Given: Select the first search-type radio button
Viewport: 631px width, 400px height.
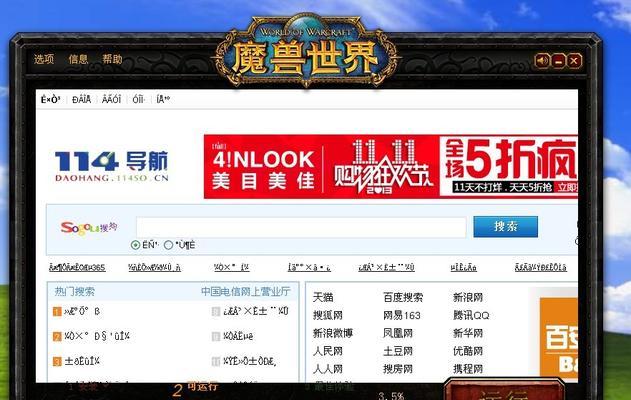Looking at the screenshot, I should [x=136, y=245].
